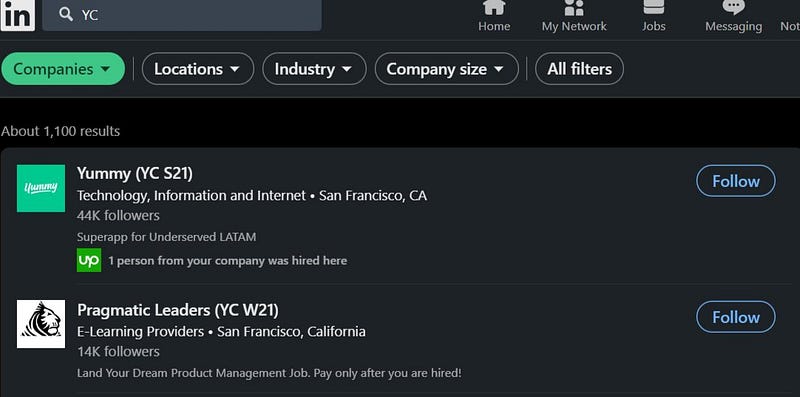Follow Pragmatic Leaders (YC W21)
This screenshot has width=800, height=397.
736,317
